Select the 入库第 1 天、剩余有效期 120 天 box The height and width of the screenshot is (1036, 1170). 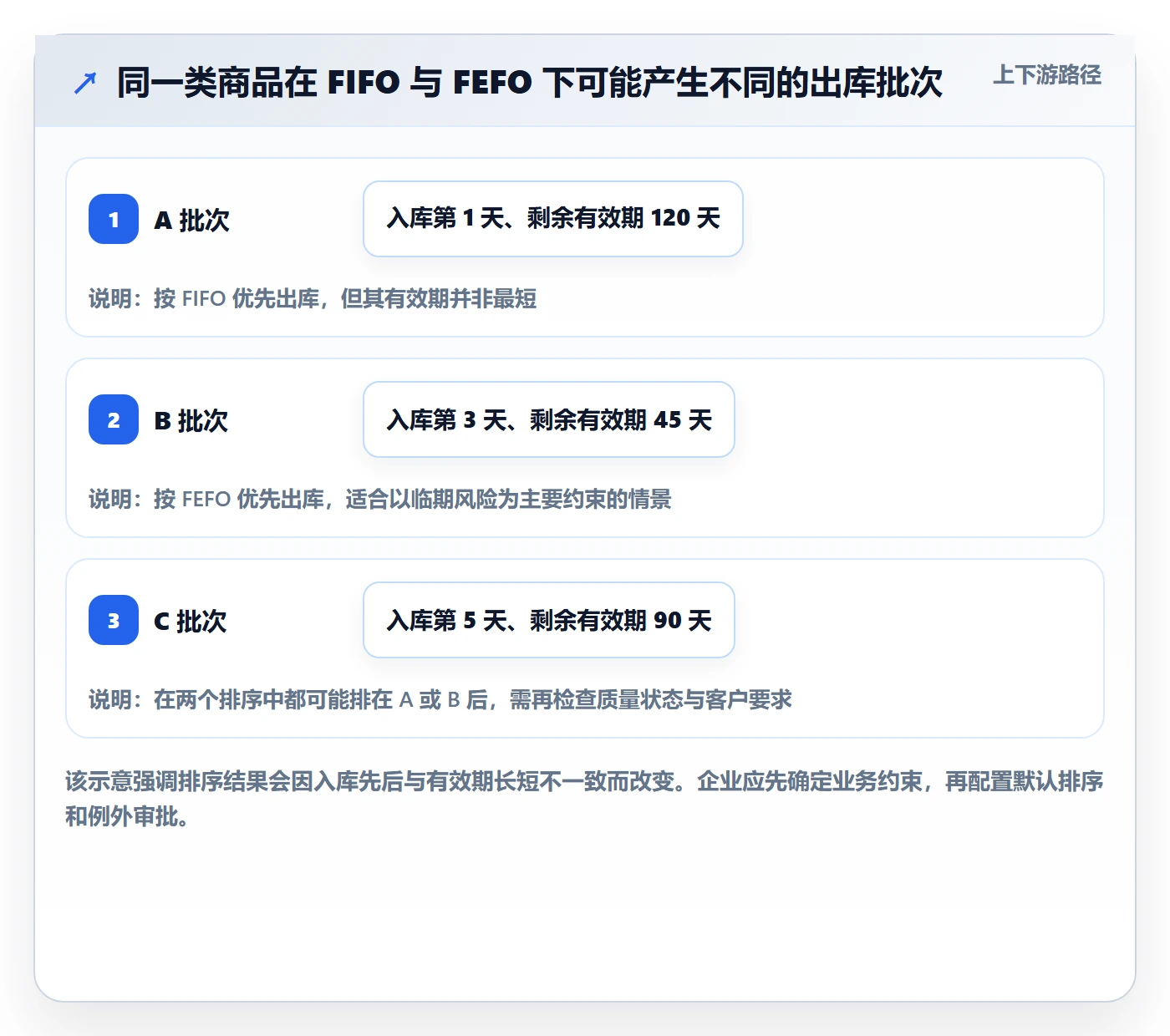tap(553, 219)
